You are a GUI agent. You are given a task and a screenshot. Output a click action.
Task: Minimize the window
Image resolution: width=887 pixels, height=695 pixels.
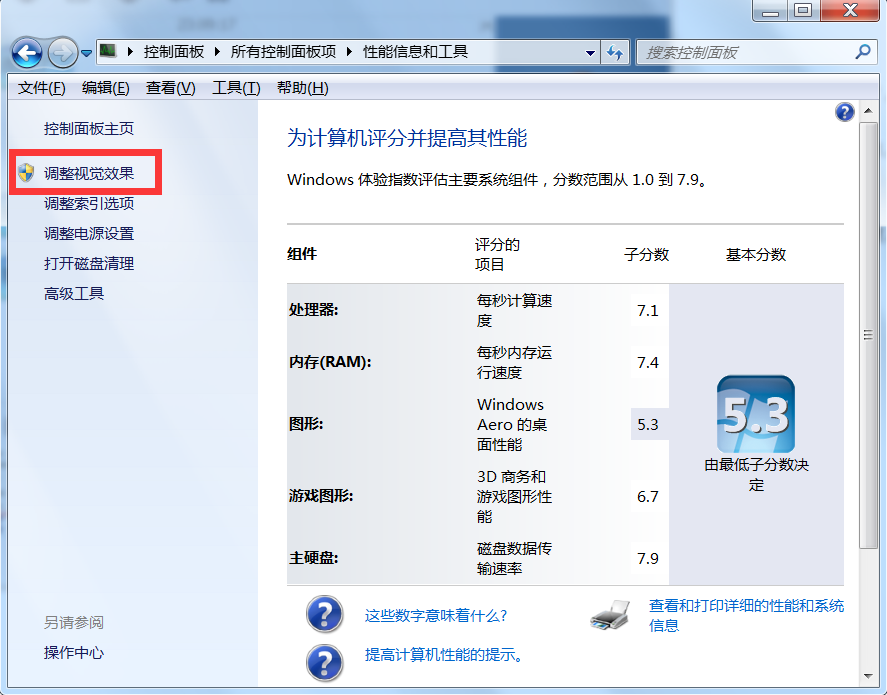click(x=770, y=10)
